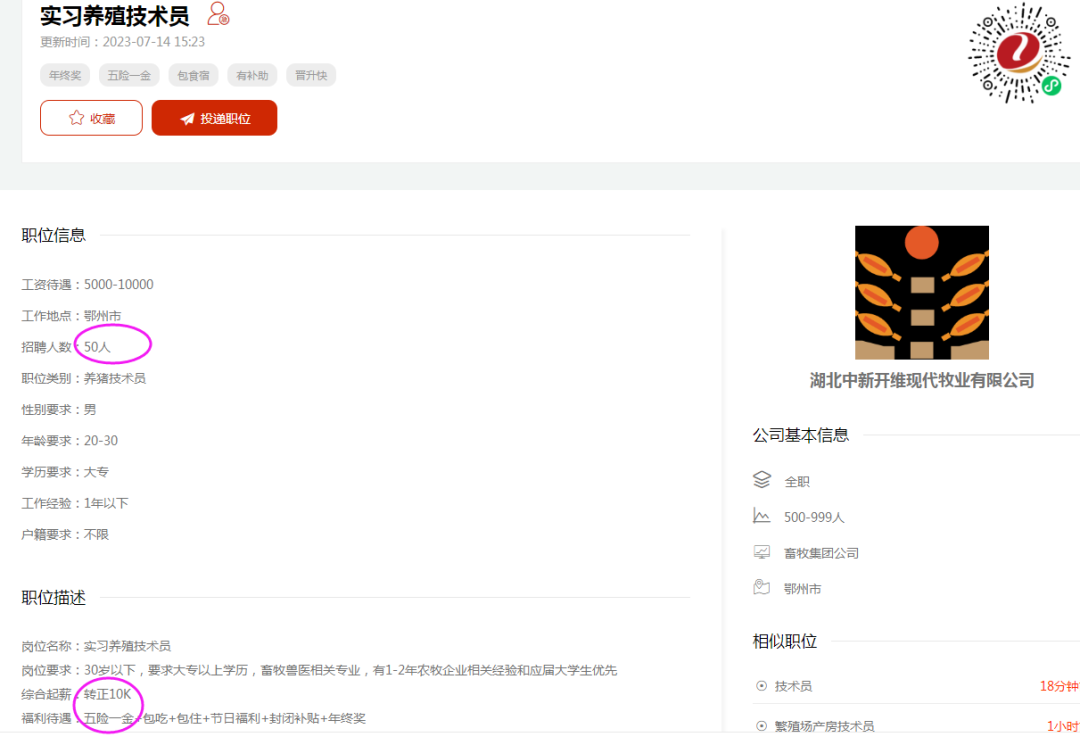1080x737 pixels.
Task: Click the company icon next to 畜牧集团公司
Action: point(761,552)
